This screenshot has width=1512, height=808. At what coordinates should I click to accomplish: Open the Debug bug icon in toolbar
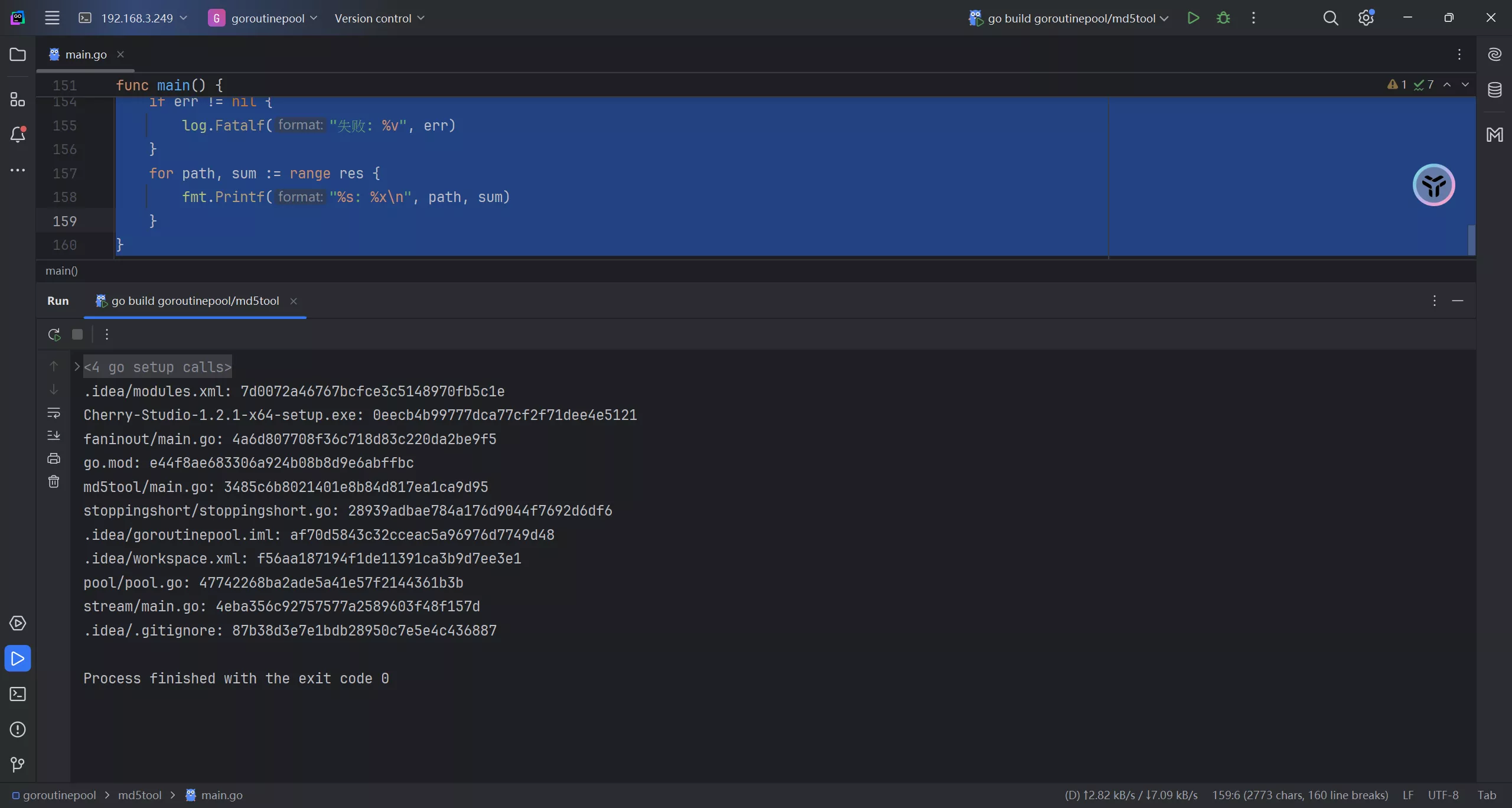tap(1223, 18)
